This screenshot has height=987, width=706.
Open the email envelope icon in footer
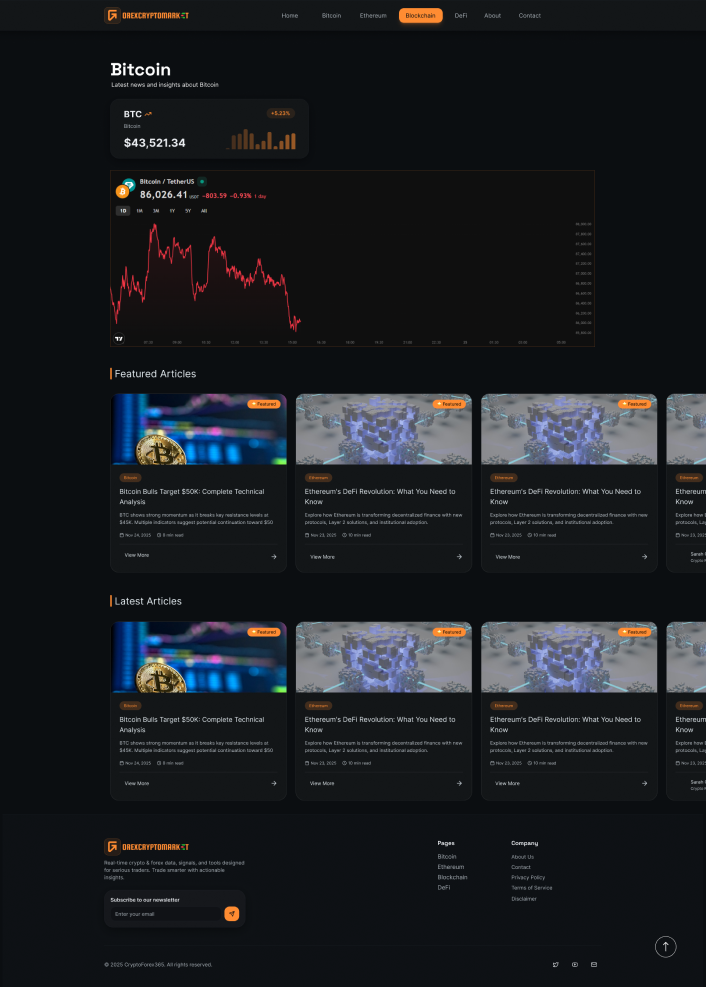tap(593, 964)
